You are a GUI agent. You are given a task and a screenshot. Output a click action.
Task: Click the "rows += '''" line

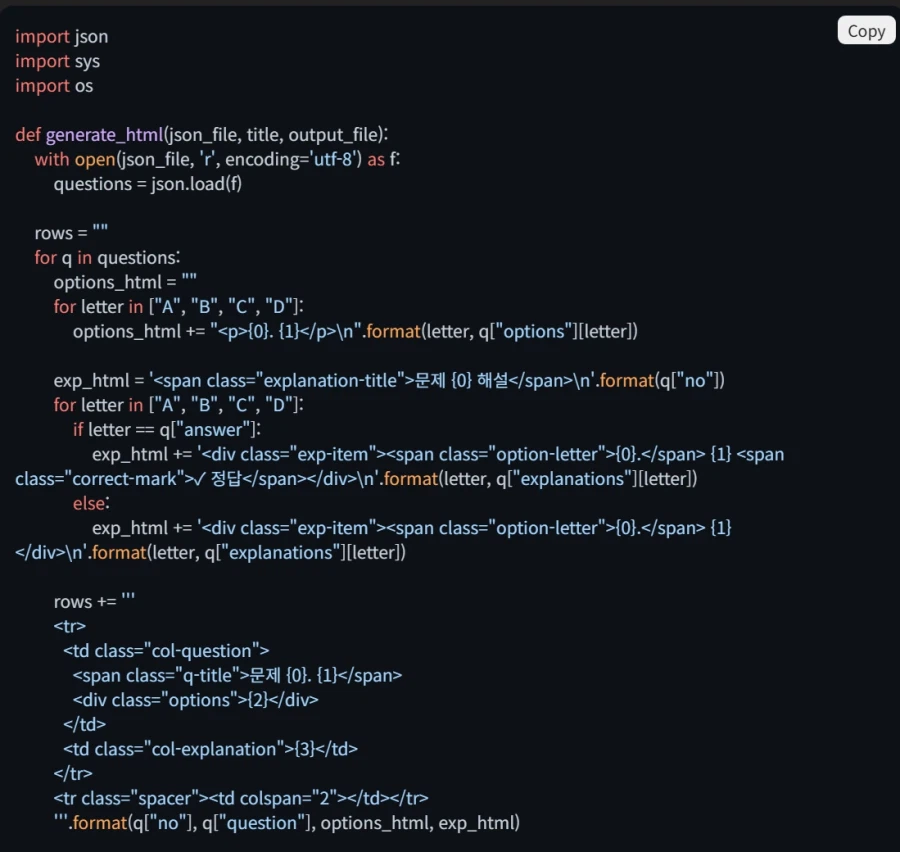click(x=94, y=601)
